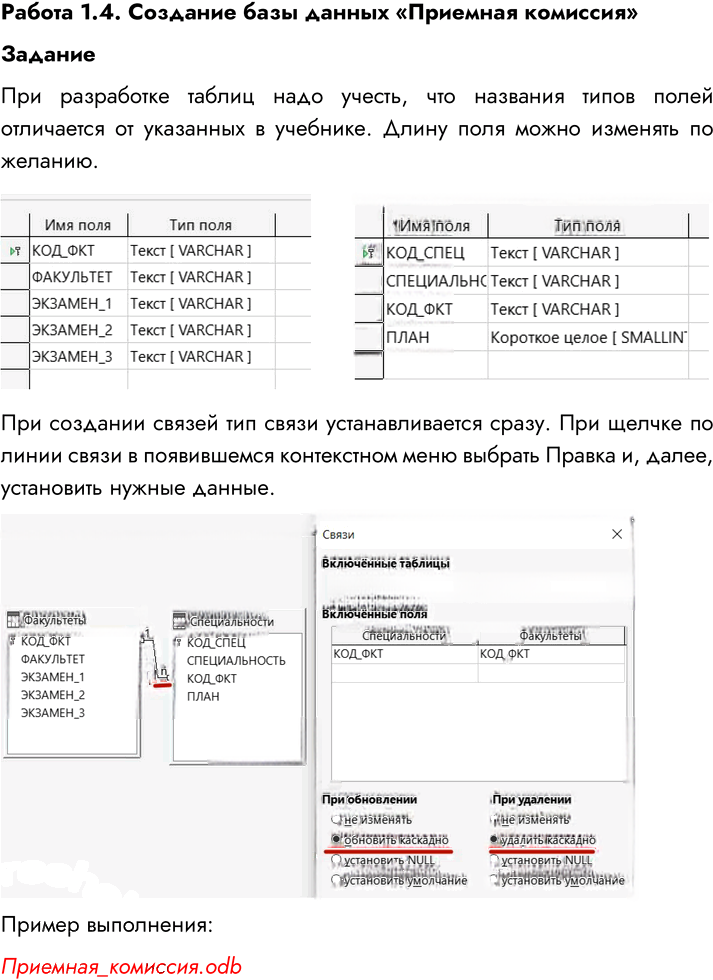
Task: Click the Факультеты title bar in relations diagram
Action: pyautogui.click(x=72, y=620)
